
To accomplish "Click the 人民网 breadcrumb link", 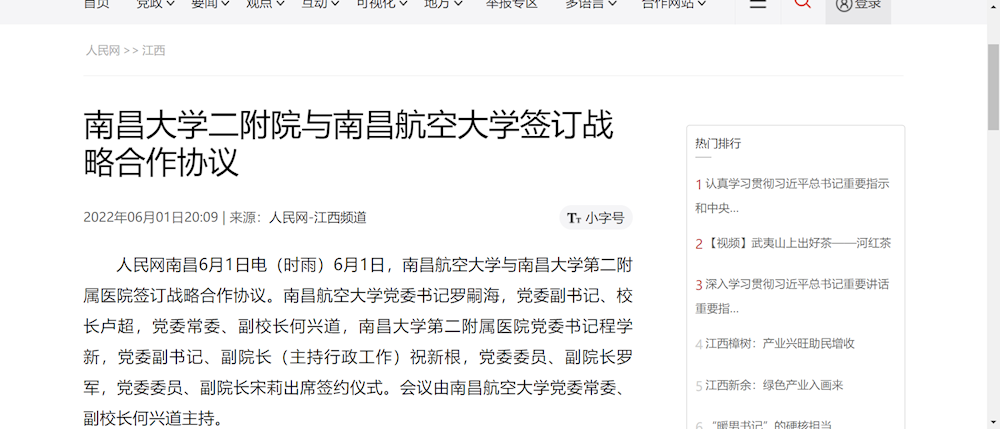I will tap(103, 50).
